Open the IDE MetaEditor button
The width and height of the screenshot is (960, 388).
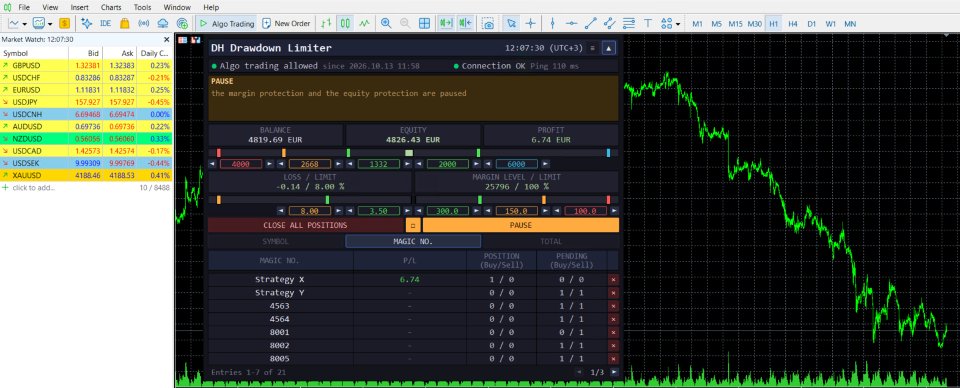click(x=105, y=23)
